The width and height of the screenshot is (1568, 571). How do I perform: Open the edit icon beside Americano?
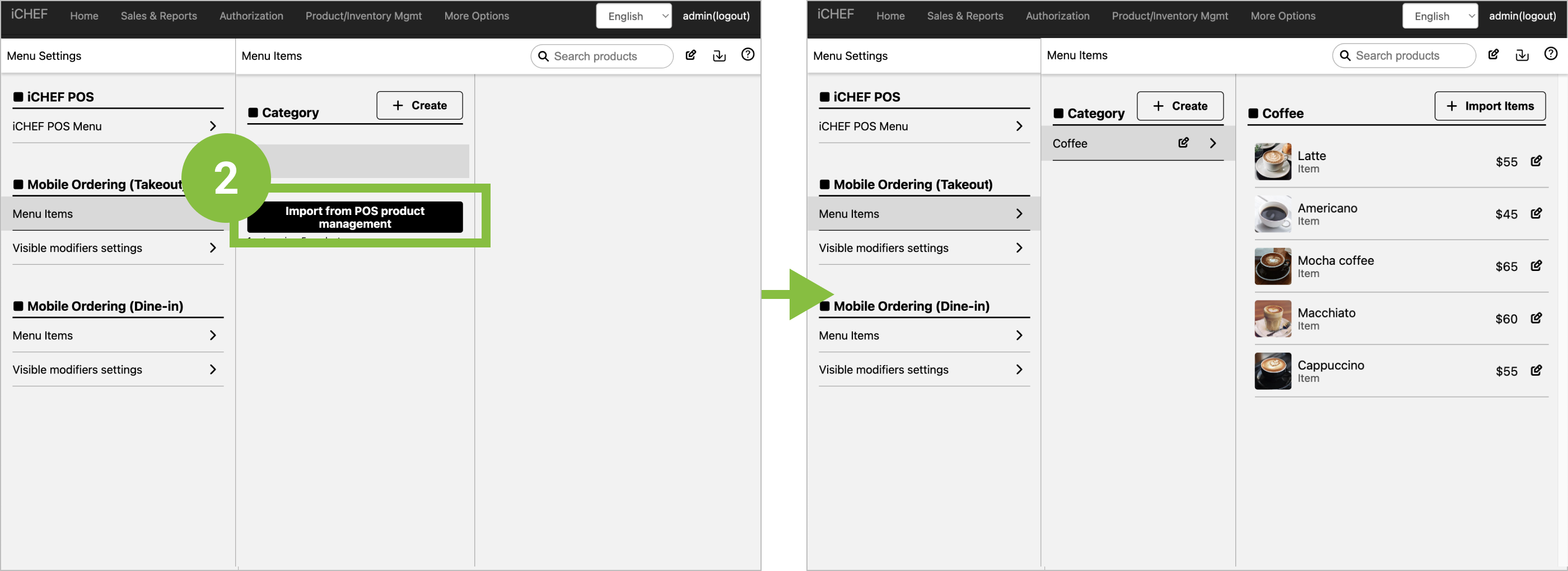[1536, 214]
